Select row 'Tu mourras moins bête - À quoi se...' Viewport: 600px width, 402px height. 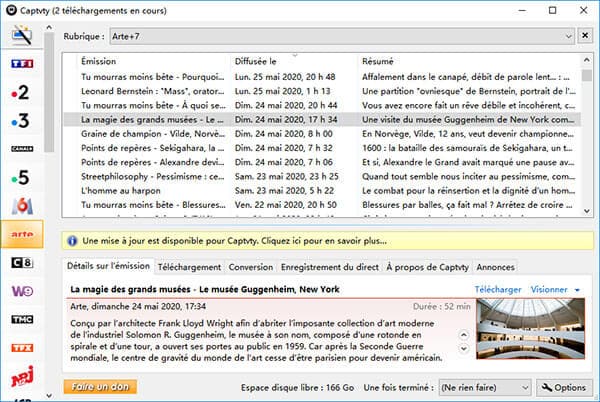(x=321, y=105)
